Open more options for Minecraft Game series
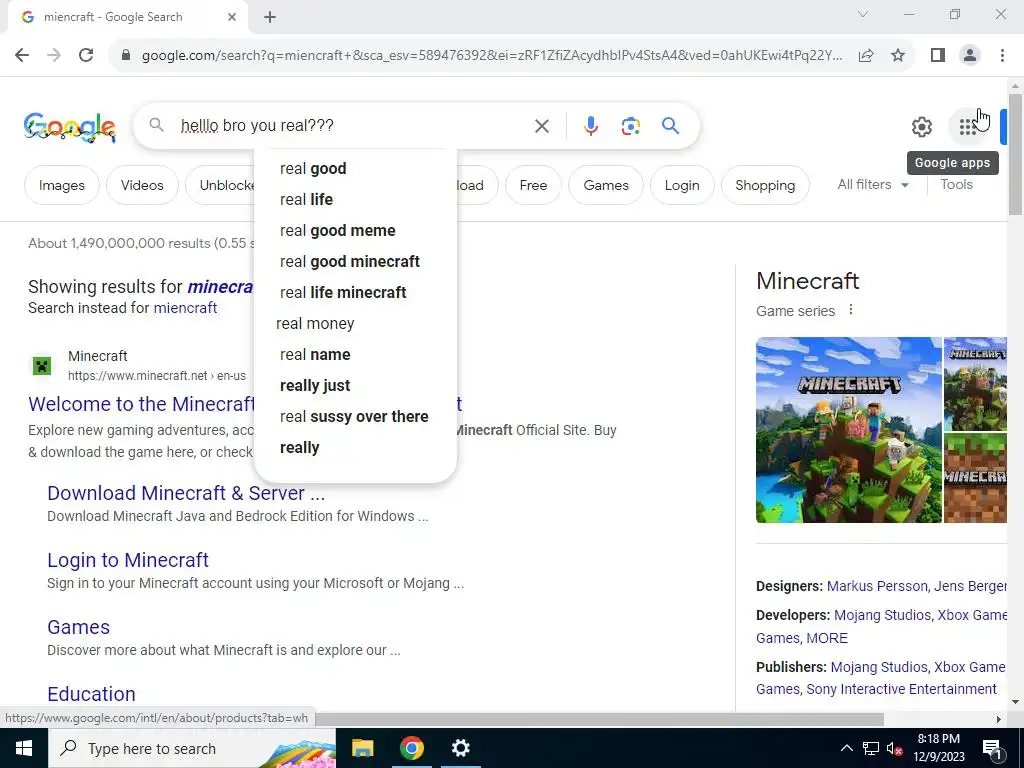 tap(850, 310)
